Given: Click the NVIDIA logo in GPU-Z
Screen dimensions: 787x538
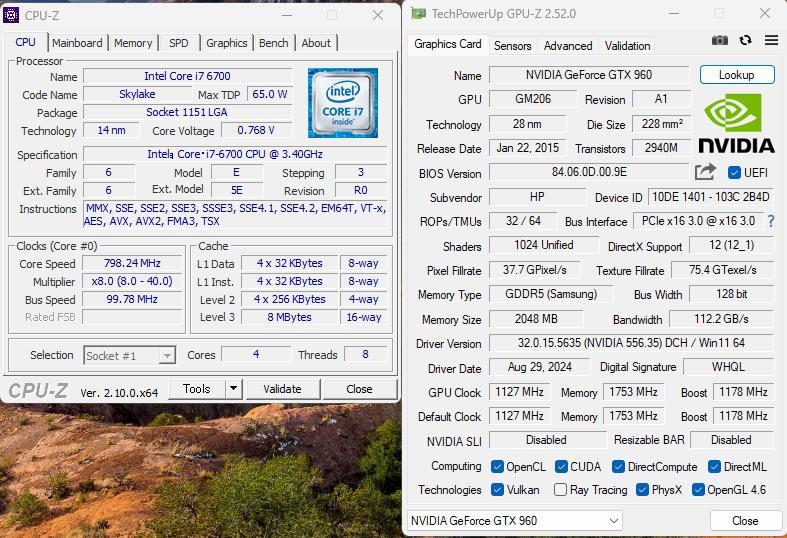Looking at the screenshot, I should pos(736,123).
